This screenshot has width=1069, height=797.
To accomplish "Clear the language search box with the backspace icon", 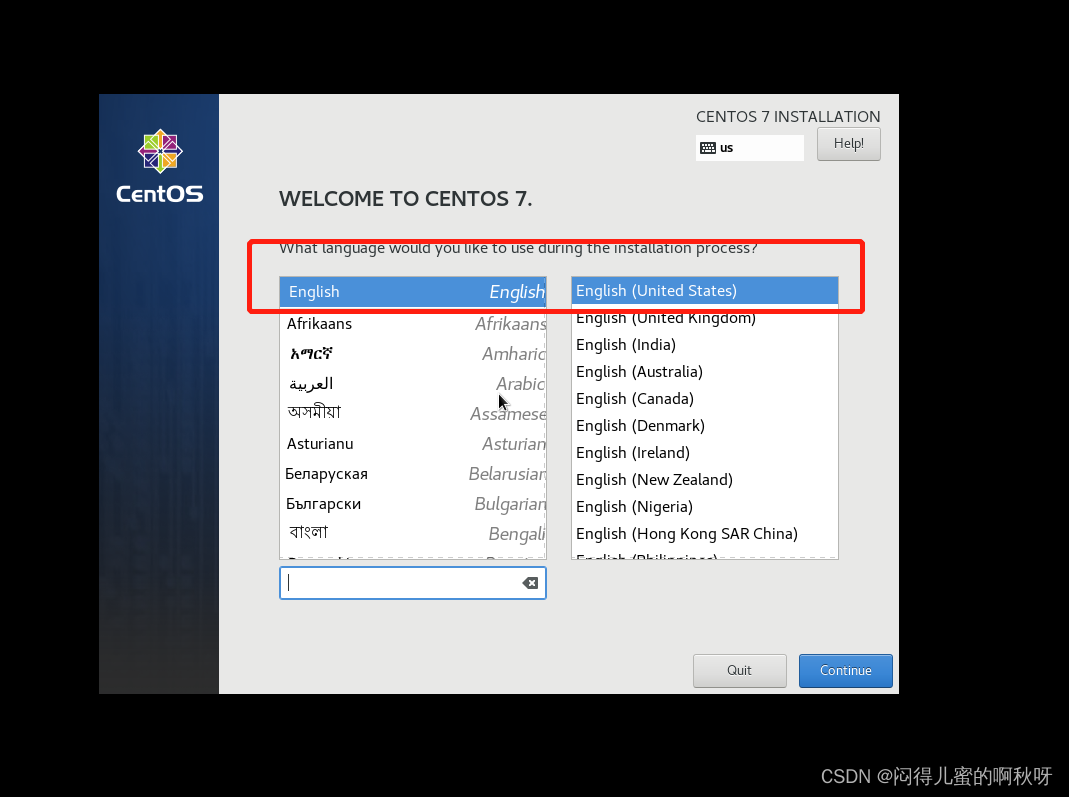I will click(530, 583).
